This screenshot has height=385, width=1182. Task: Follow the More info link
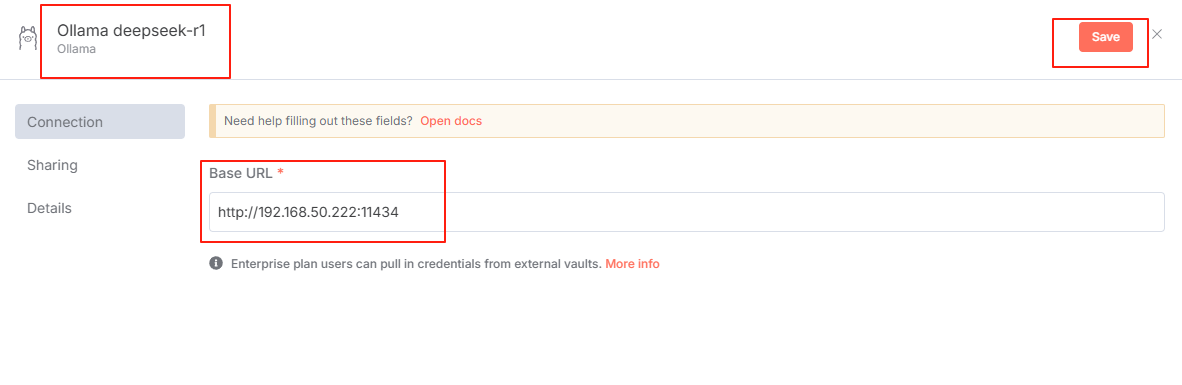[632, 264]
